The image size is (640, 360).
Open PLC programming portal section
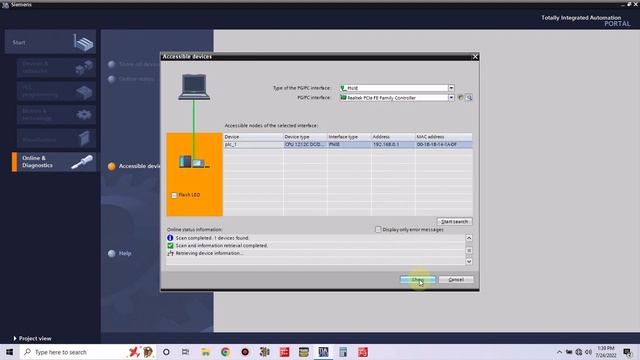point(56,91)
